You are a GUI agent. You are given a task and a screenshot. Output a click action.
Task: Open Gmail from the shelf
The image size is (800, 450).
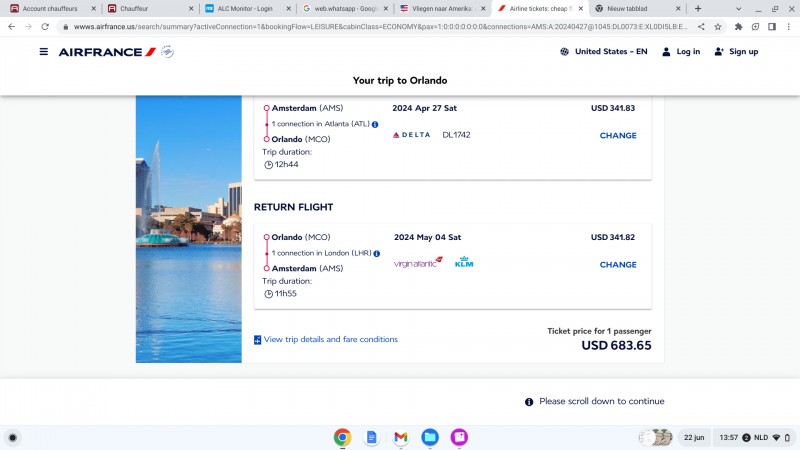coord(400,437)
